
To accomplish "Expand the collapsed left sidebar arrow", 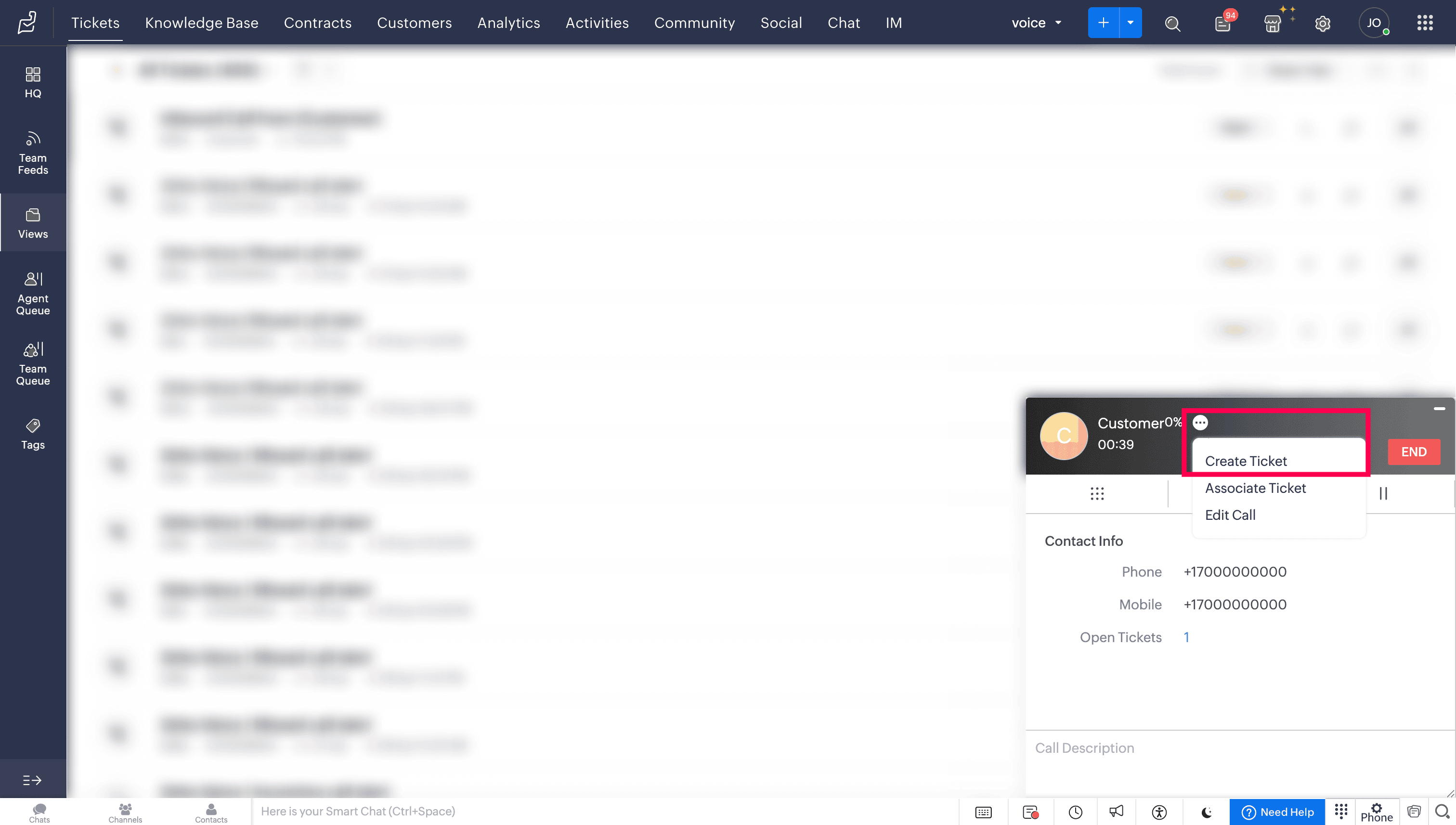I will 32,780.
